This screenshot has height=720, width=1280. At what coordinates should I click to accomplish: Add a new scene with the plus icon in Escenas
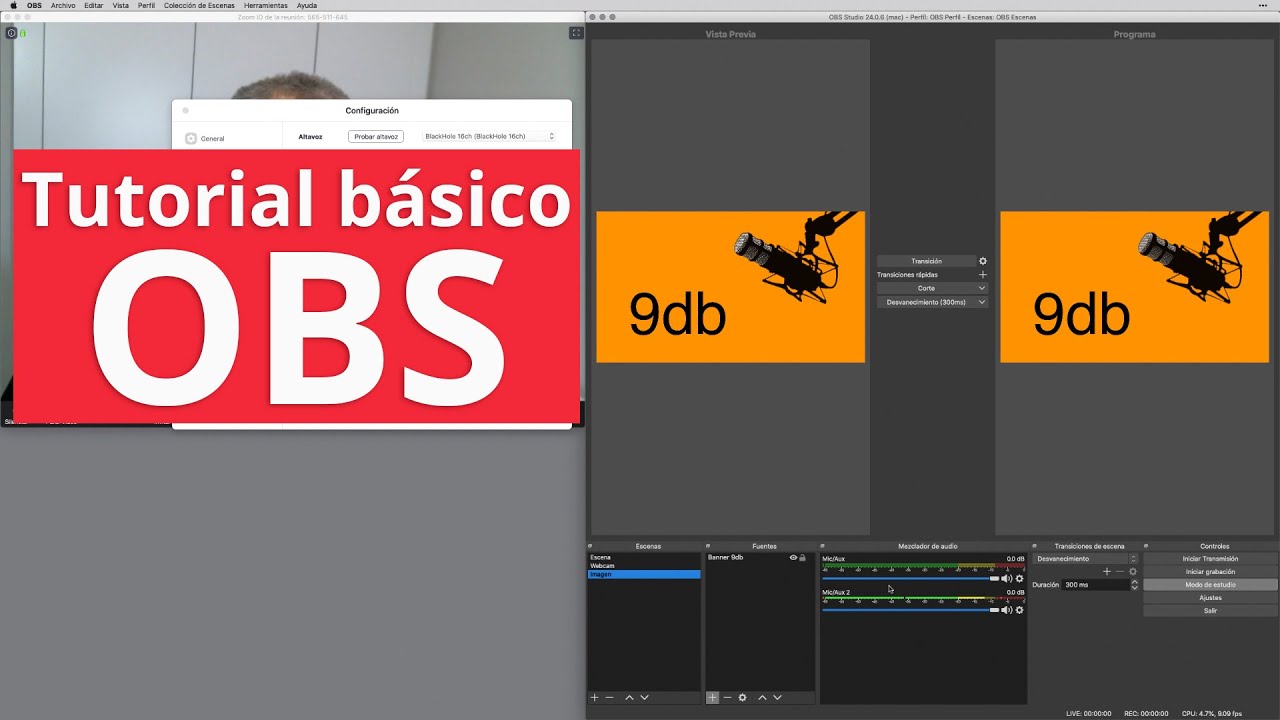pos(594,697)
